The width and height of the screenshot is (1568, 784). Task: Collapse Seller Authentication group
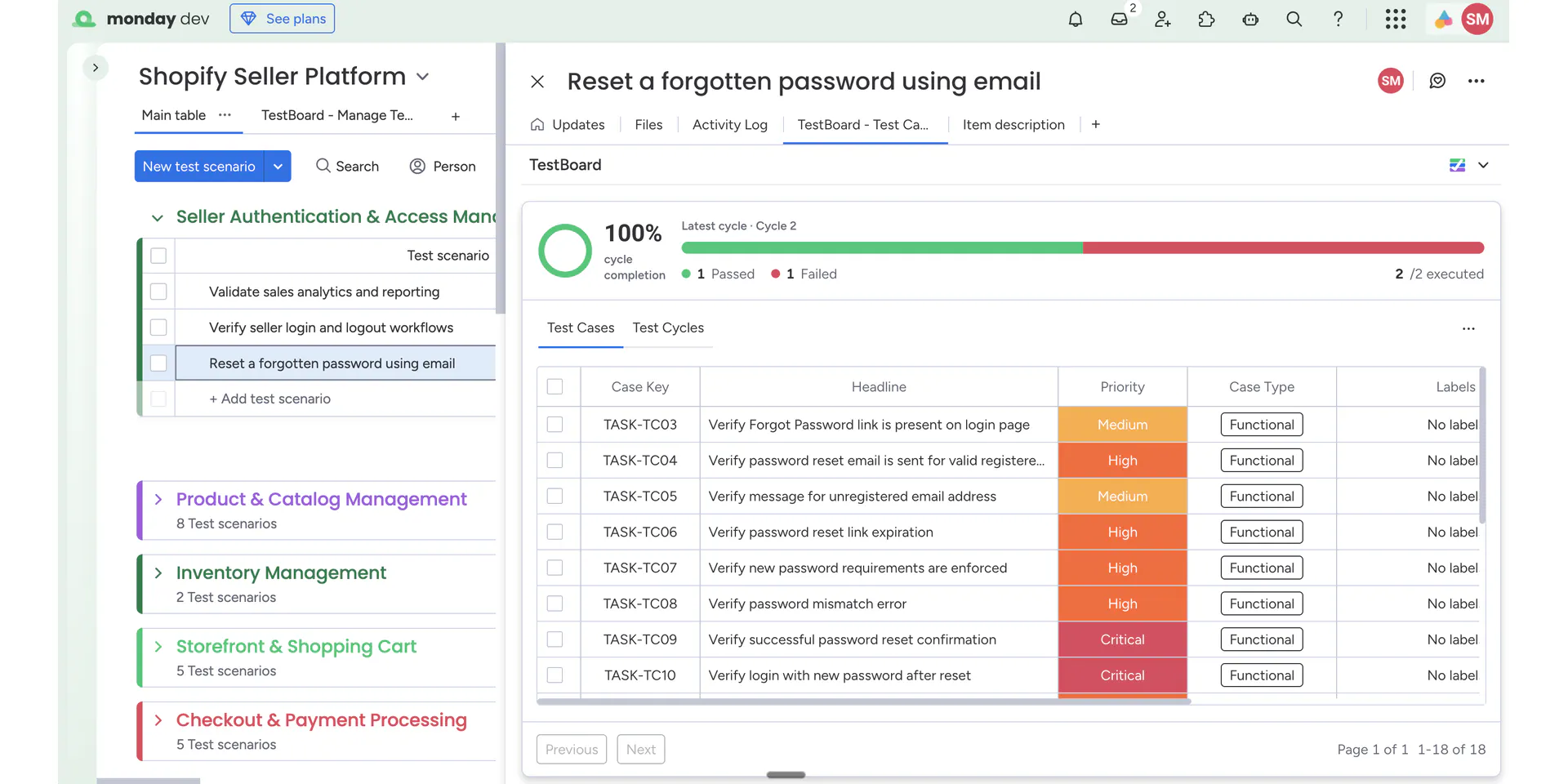tap(158, 217)
